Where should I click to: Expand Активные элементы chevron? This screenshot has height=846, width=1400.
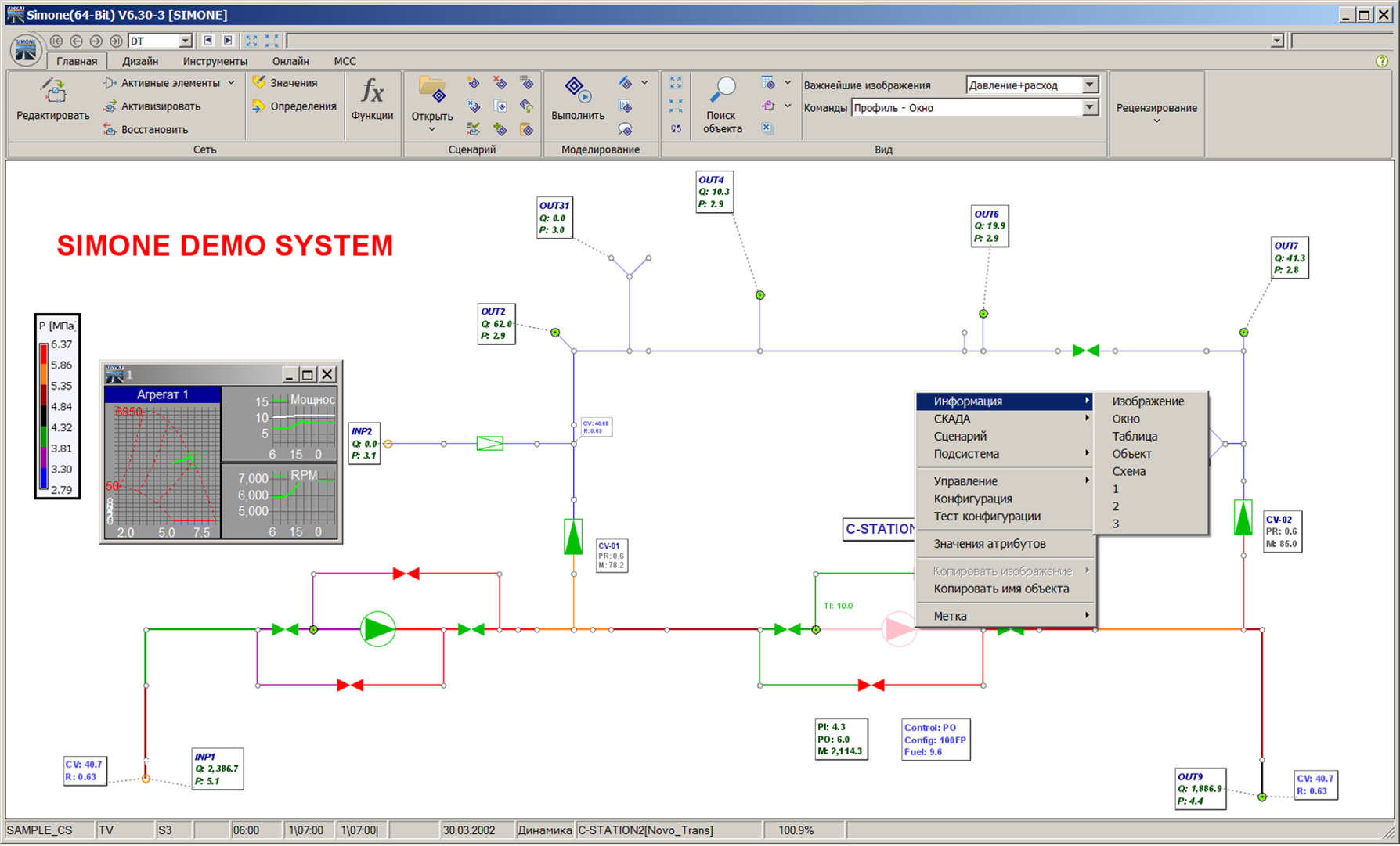231,83
